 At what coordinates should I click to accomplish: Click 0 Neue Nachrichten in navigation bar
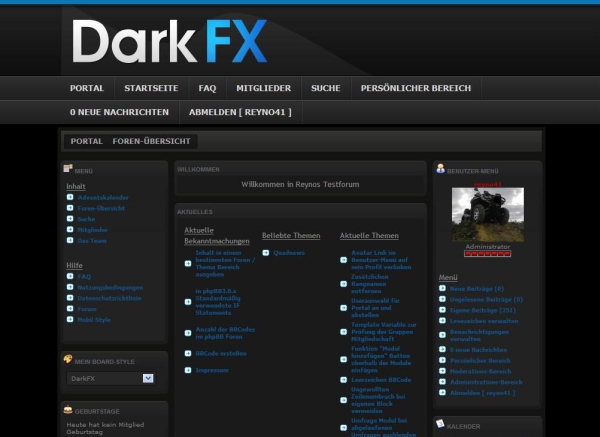point(119,112)
